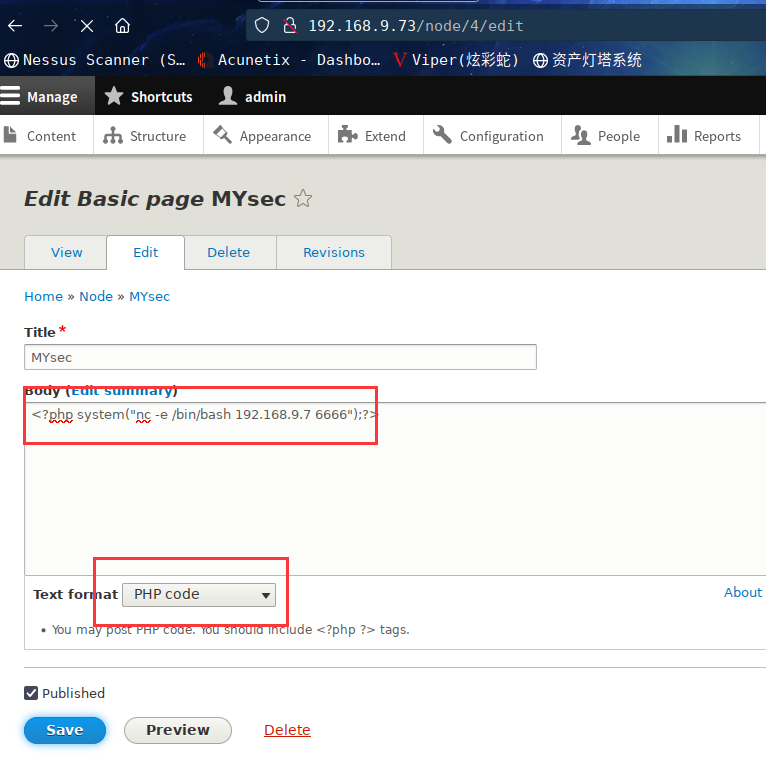
Task: Click the insecure connection padlock icon
Action: [290, 25]
